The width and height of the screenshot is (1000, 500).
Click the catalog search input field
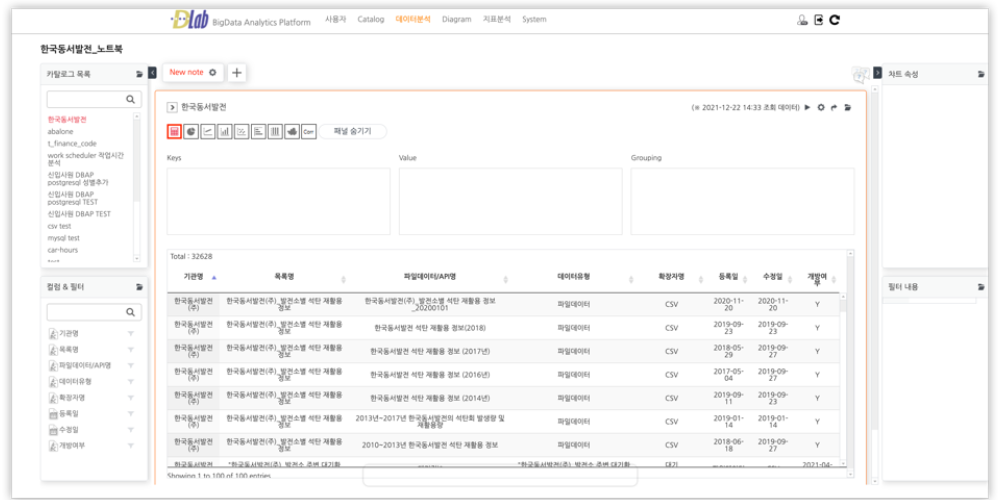(94, 99)
